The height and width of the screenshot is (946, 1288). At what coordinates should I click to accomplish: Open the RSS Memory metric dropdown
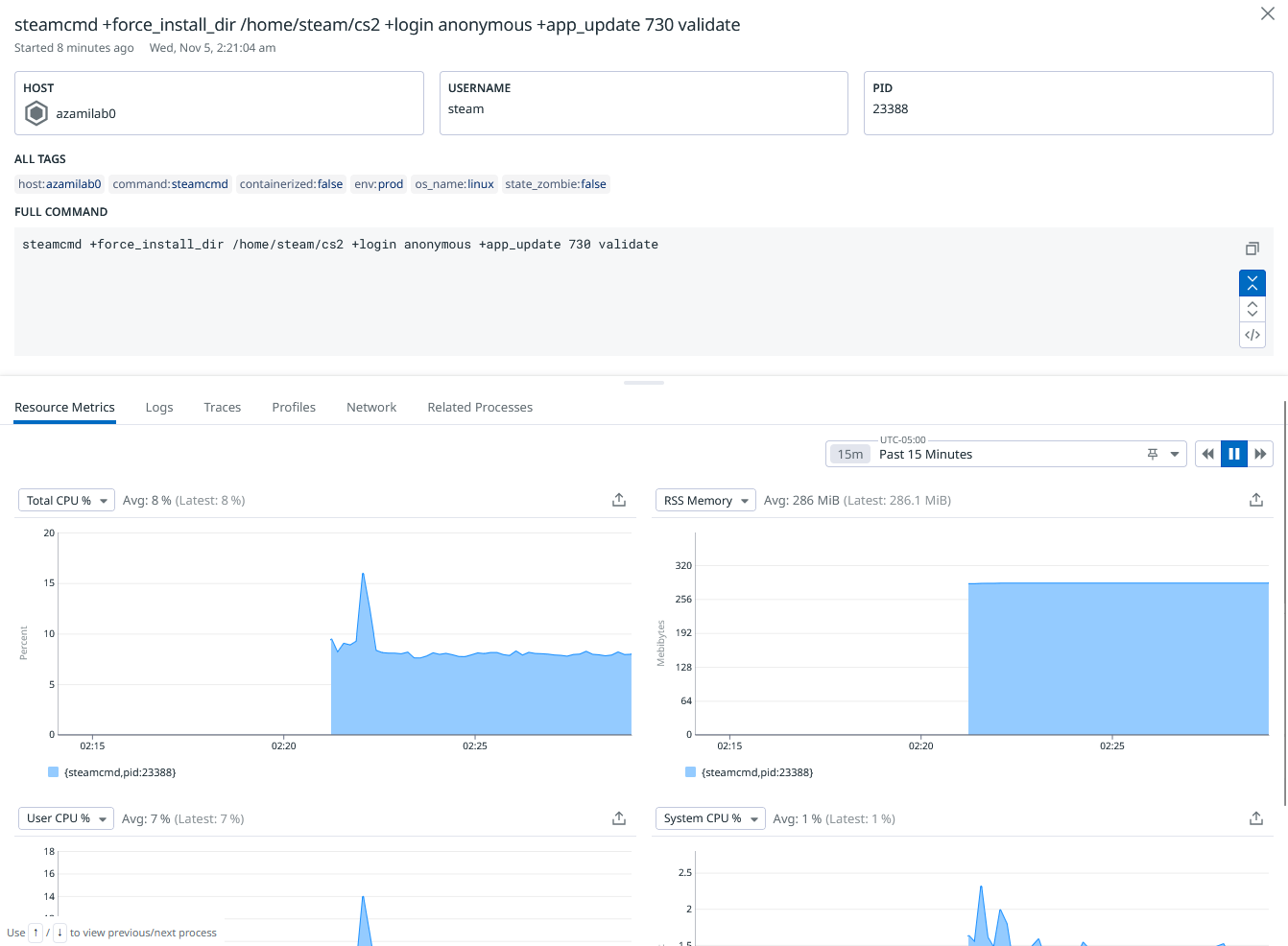coord(705,500)
